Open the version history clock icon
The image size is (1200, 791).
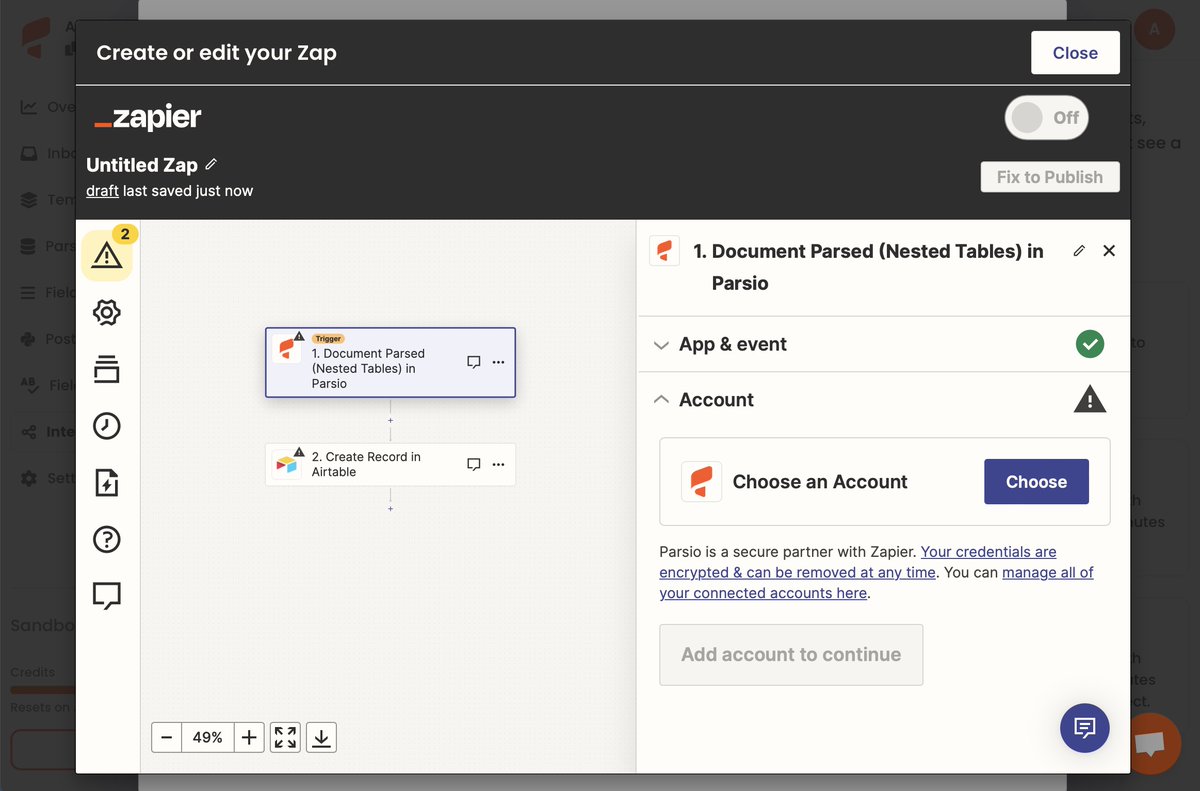107,426
